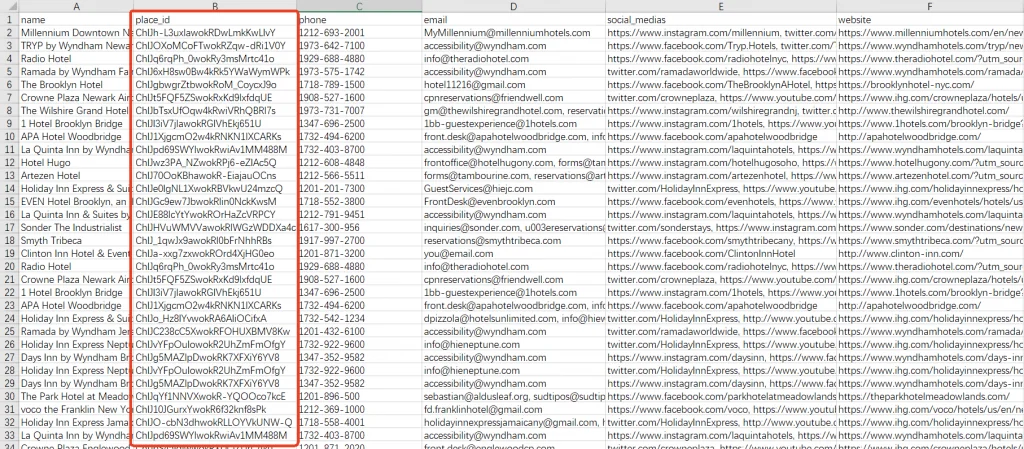Select 'Sonder The Industrialist' cell

76,228
